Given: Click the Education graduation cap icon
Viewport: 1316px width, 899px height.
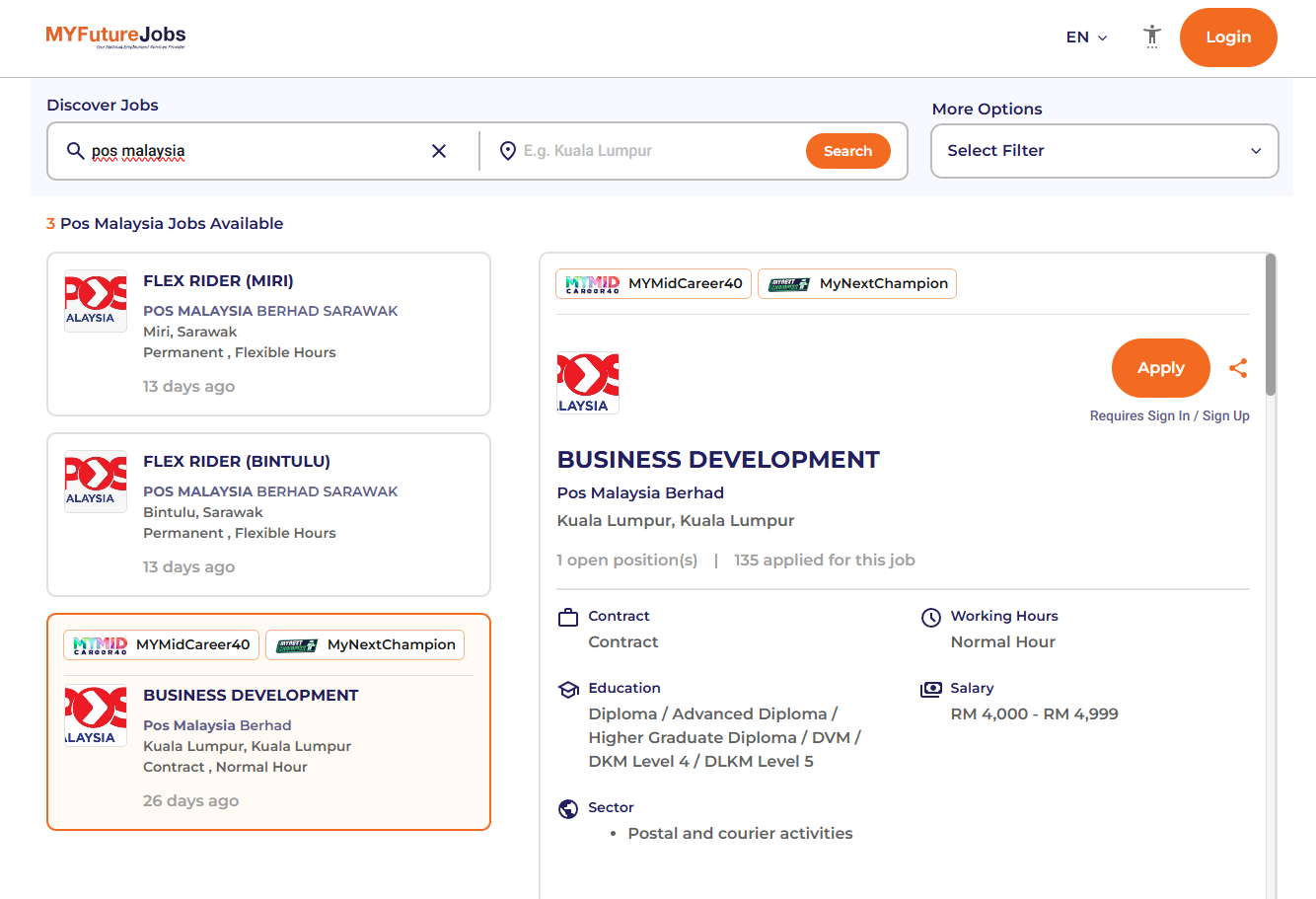Looking at the screenshot, I should point(568,690).
